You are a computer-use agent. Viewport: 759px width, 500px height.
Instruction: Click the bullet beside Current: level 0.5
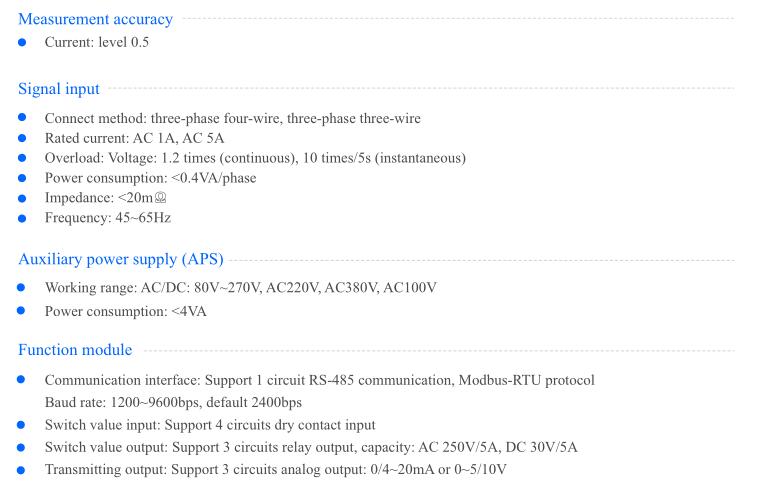[x=22, y=43]
